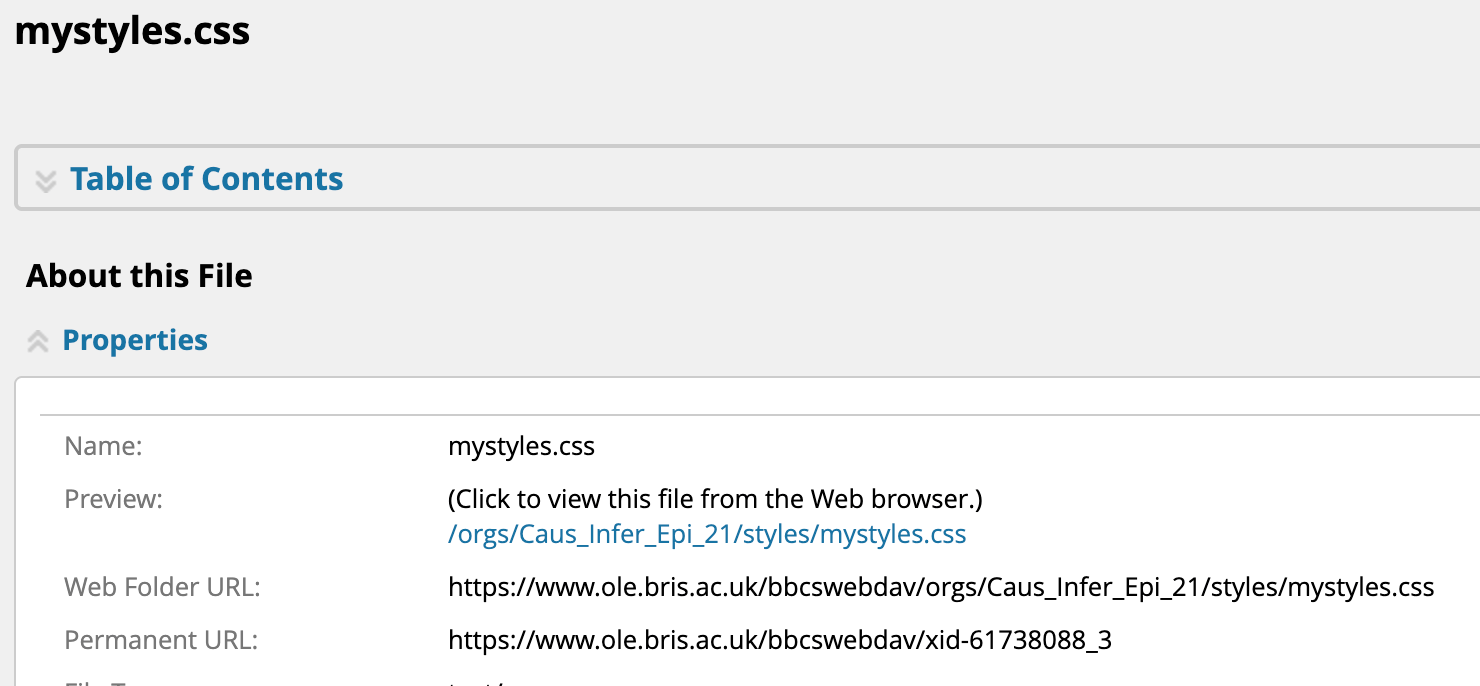1480x686 pixels.
Task: Click the mystyles.css page title
Action: coord(132,32)
